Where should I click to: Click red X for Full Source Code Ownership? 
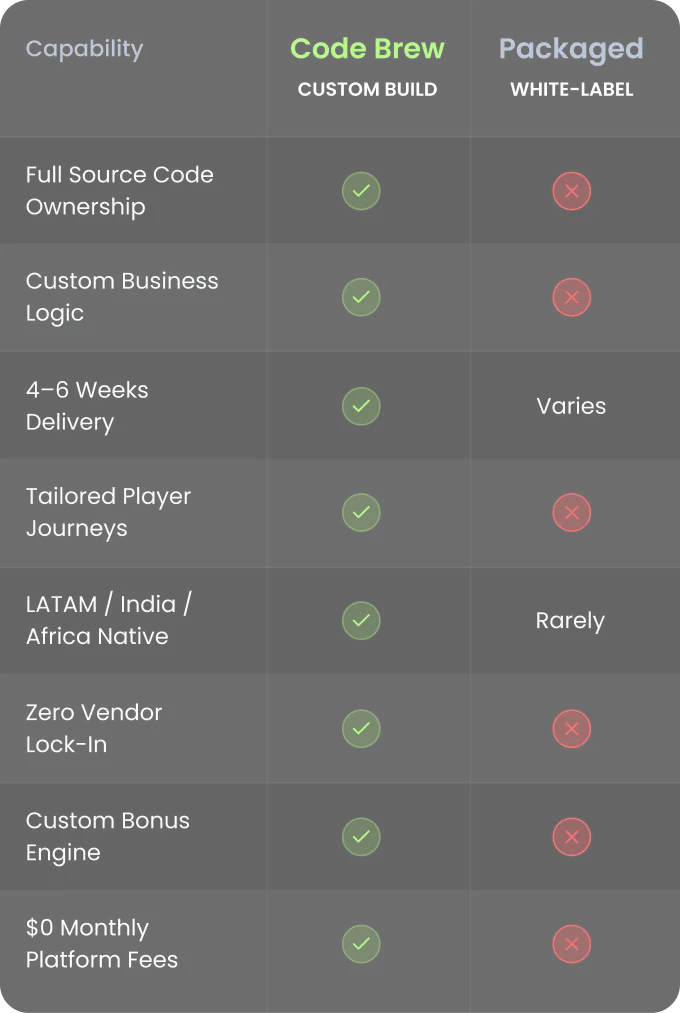click(572, 190)
